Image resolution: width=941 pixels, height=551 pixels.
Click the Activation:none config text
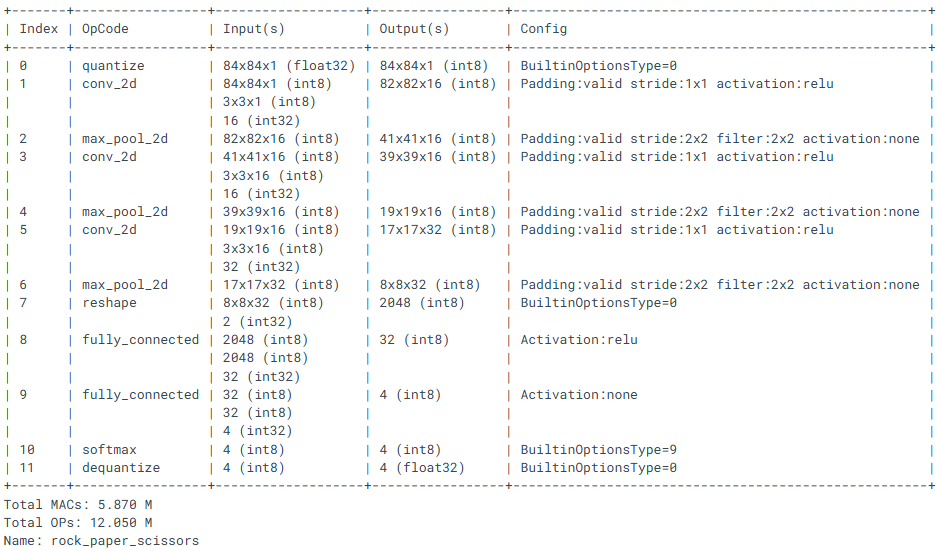click(x=578, y=395)
